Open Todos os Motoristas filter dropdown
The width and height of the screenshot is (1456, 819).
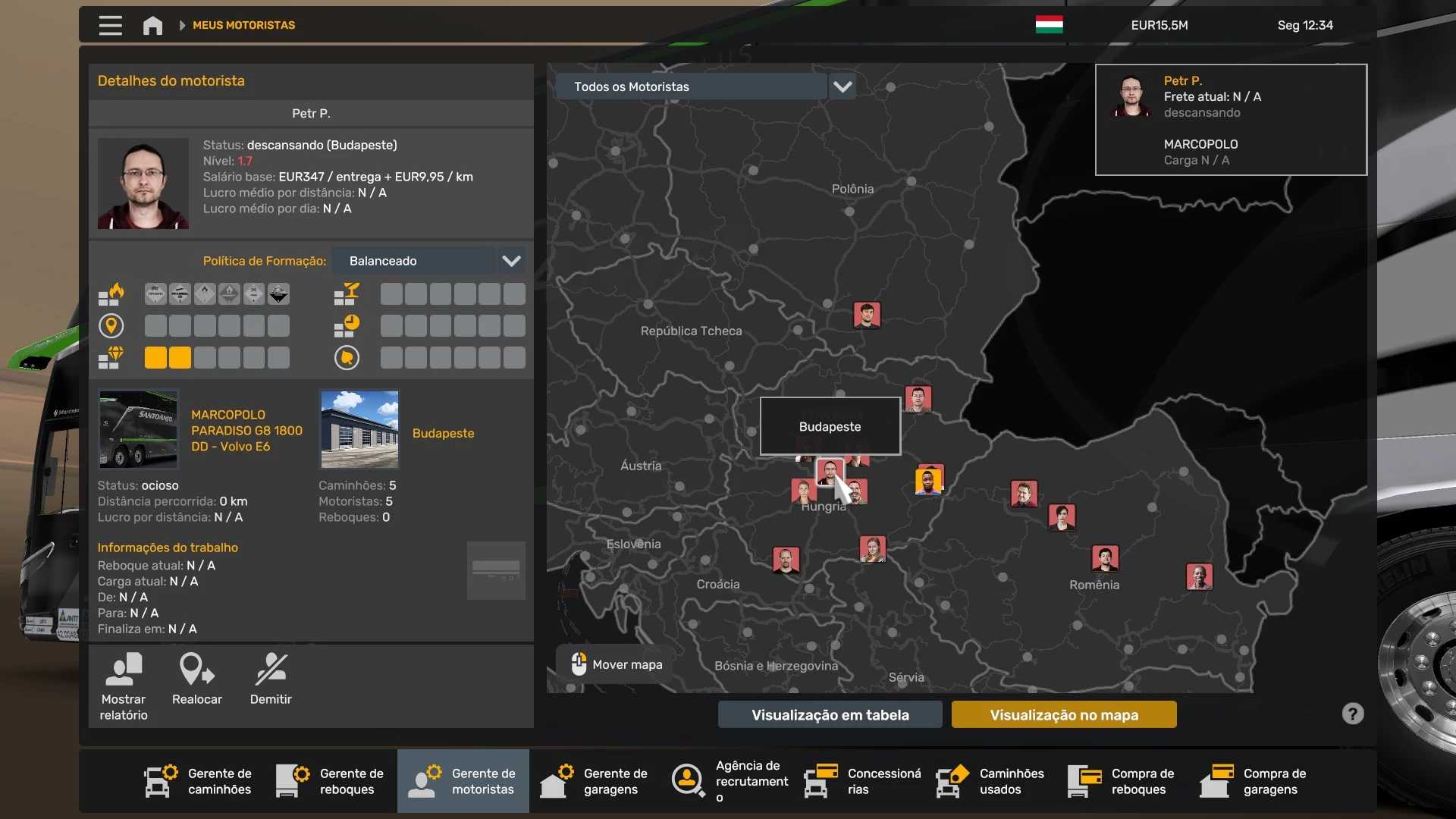pyautogui.click(x=842, y=86)
